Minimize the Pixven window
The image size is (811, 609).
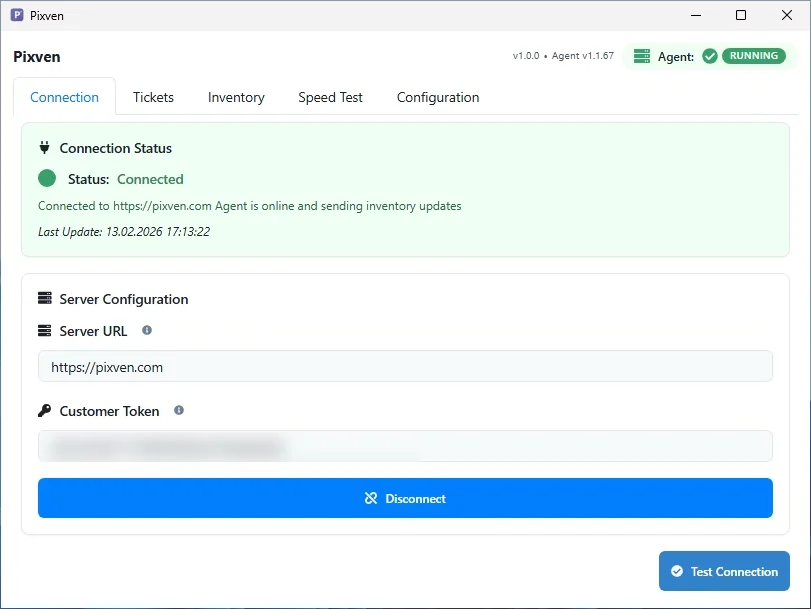click(x=696, y=15)
